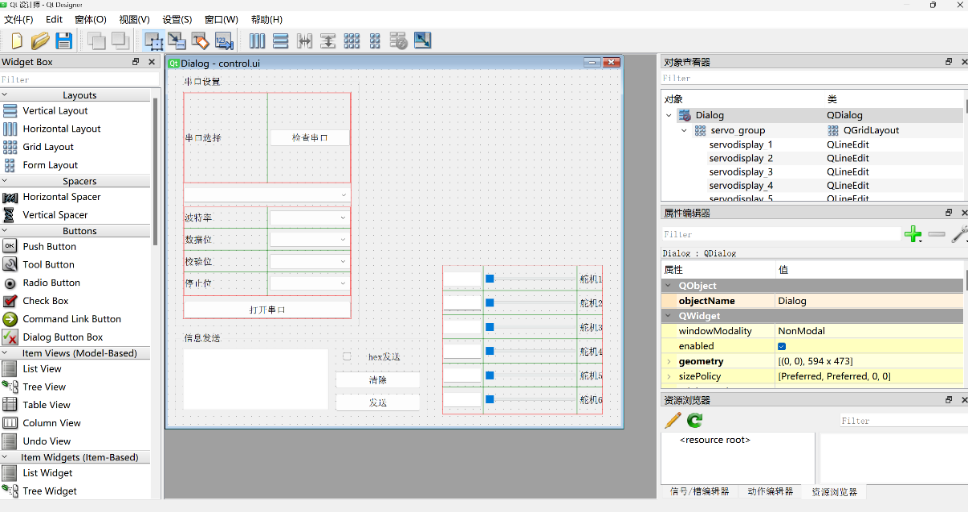
Task: Open the Edit menu
Action: 54,20
